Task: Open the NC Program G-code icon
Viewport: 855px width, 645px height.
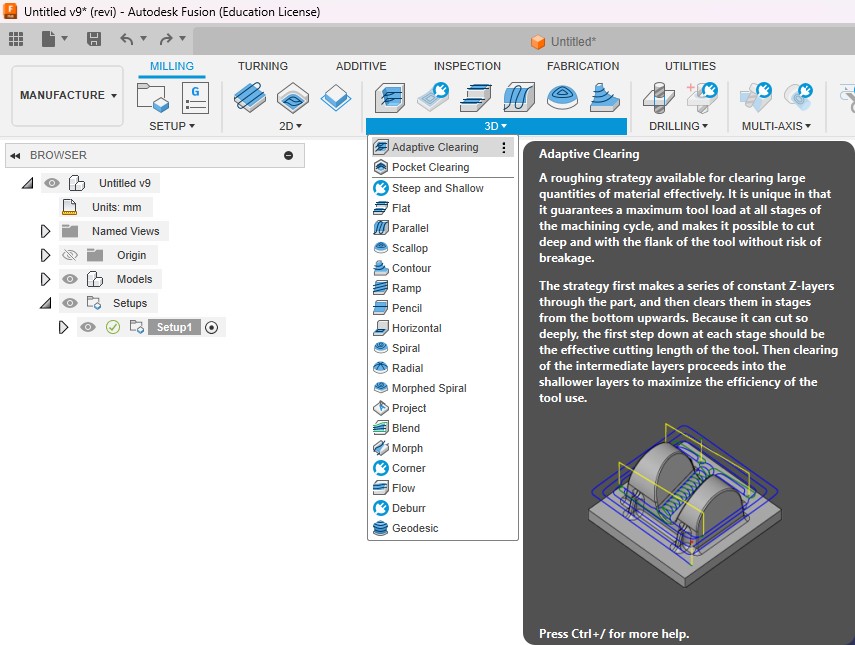Action: coord(195,98)
